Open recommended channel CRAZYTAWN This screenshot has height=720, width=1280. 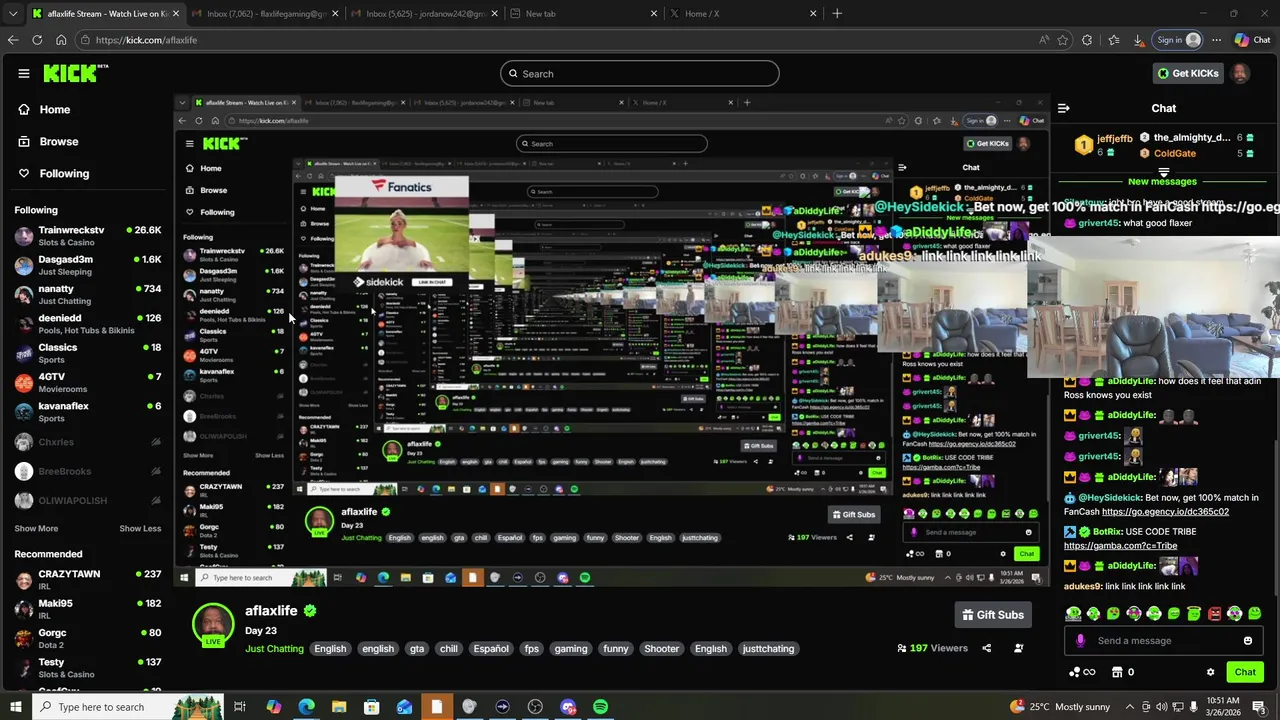[x=86, y=579]
